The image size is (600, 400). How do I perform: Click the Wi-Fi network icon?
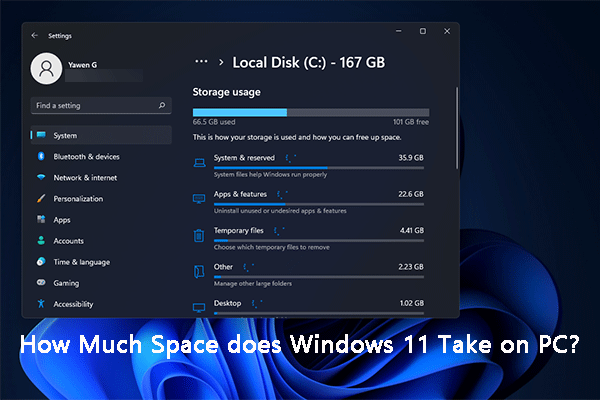41,177
